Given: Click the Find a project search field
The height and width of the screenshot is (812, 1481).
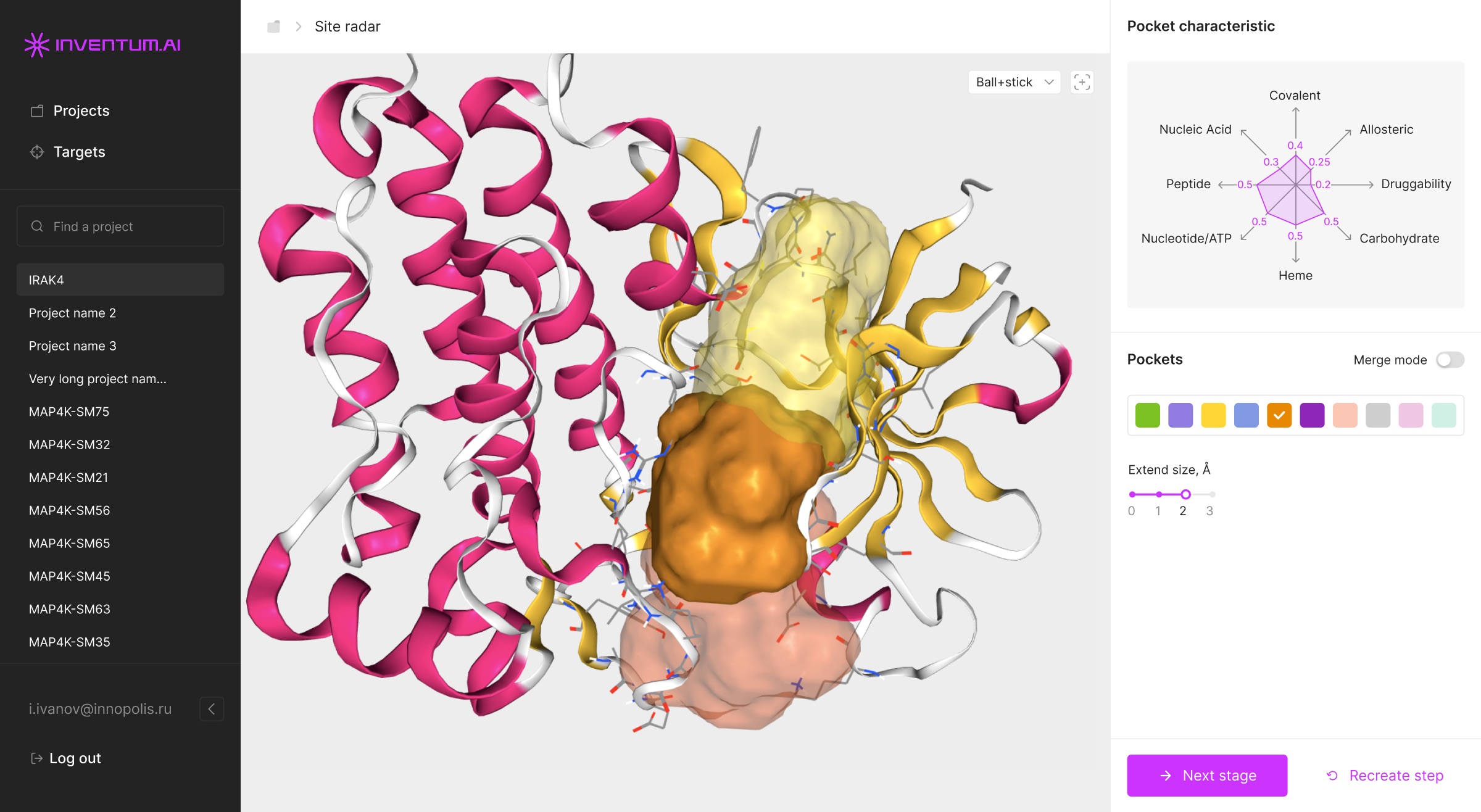Looking at the screenshot, I should pyautogui.click(x=120, y=226).
